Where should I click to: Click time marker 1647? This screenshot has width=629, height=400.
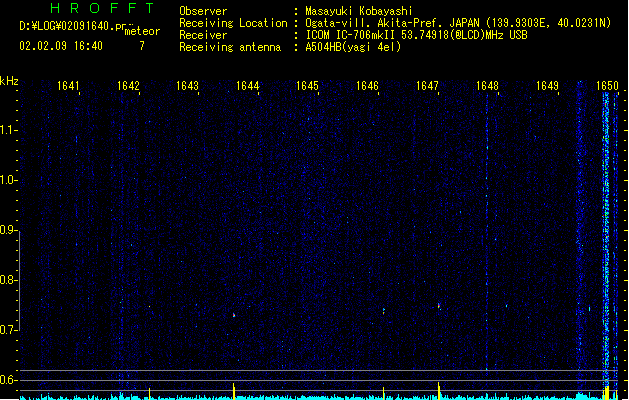[x=427, y=86]
